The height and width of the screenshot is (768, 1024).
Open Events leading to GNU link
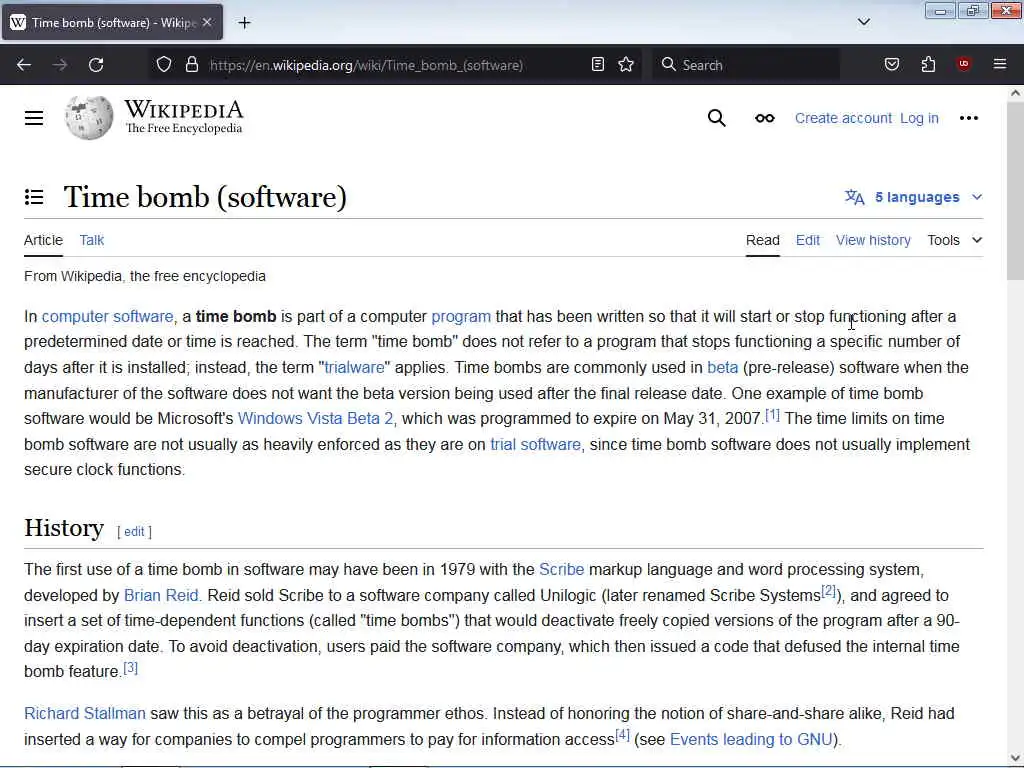[x=752, y=740]
